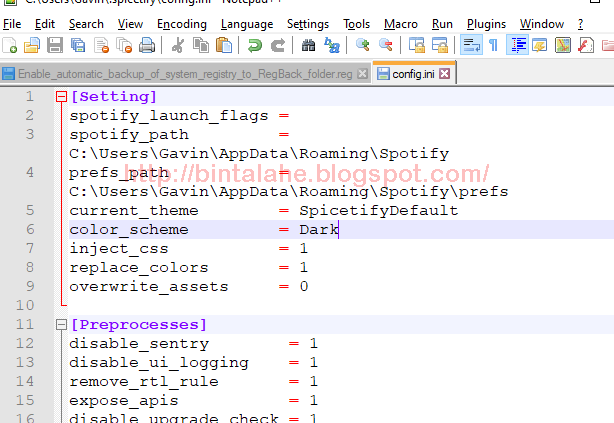Click the remove_rtl_rule key text
614x423 pixels.
point(144,381)
